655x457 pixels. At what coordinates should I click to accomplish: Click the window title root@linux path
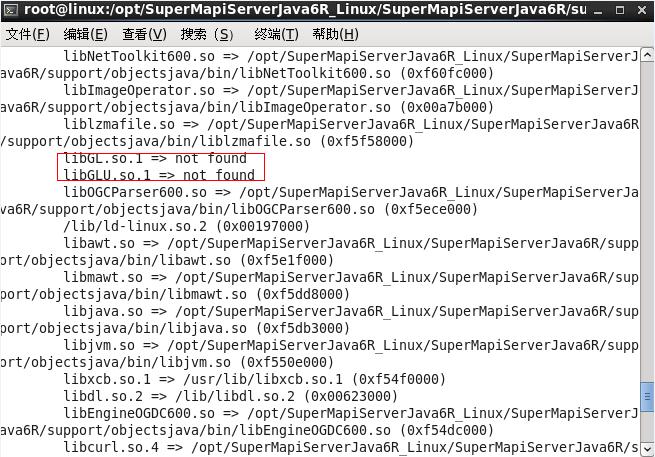(x=305, y=9)
